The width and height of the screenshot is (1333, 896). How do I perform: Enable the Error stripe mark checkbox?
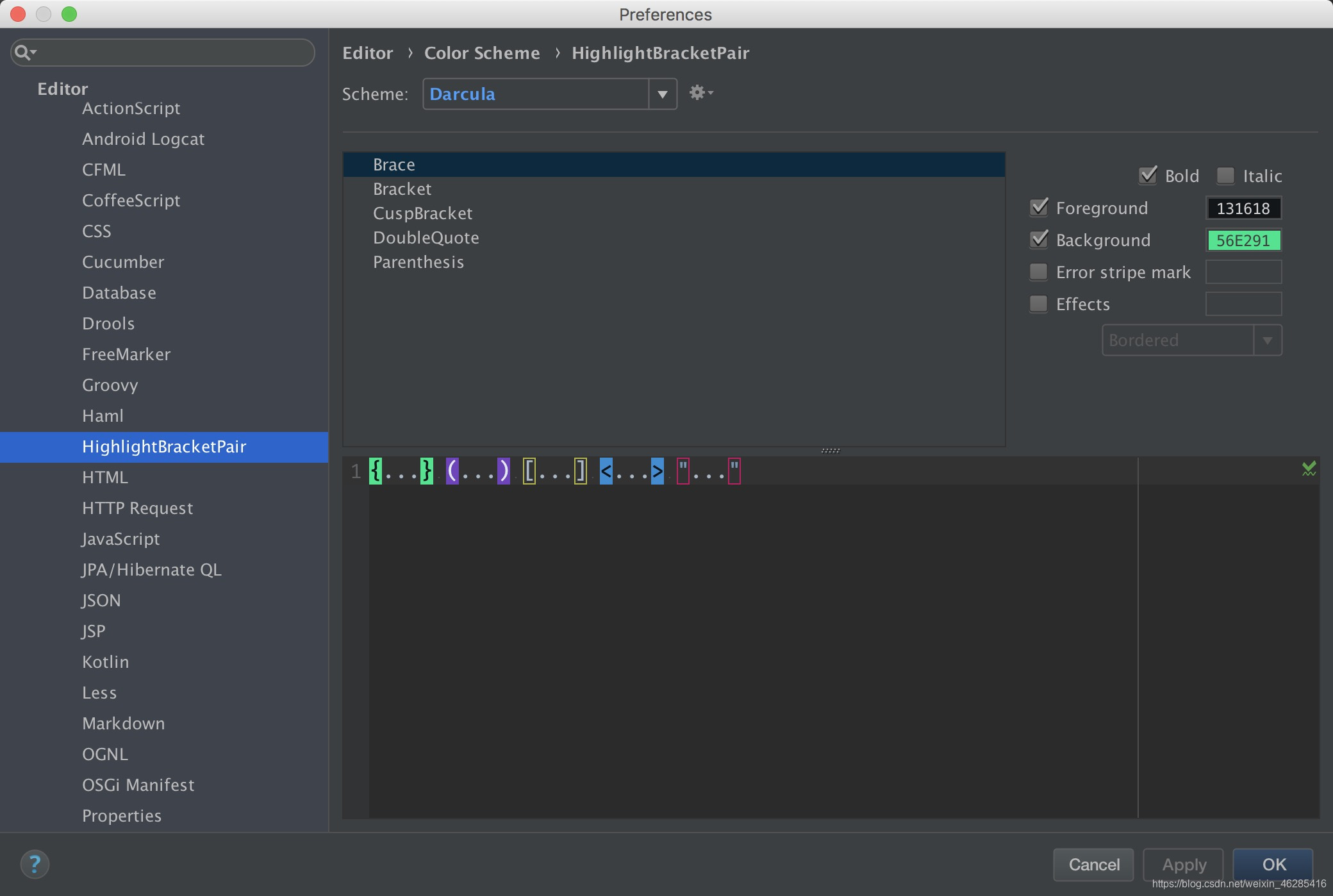(x=1040, y=271)
